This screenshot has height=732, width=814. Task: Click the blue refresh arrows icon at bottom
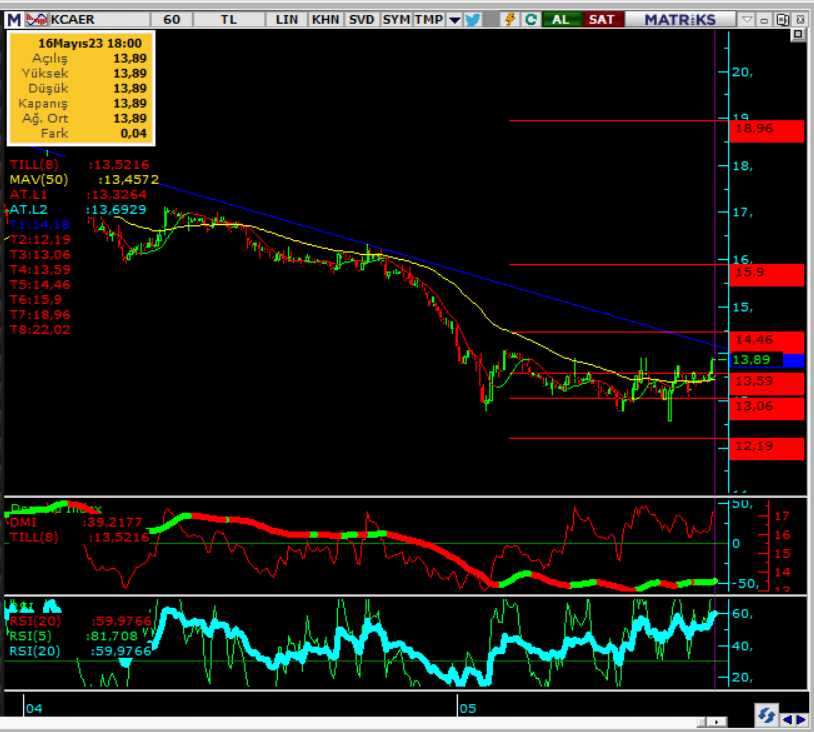(766, 715)
